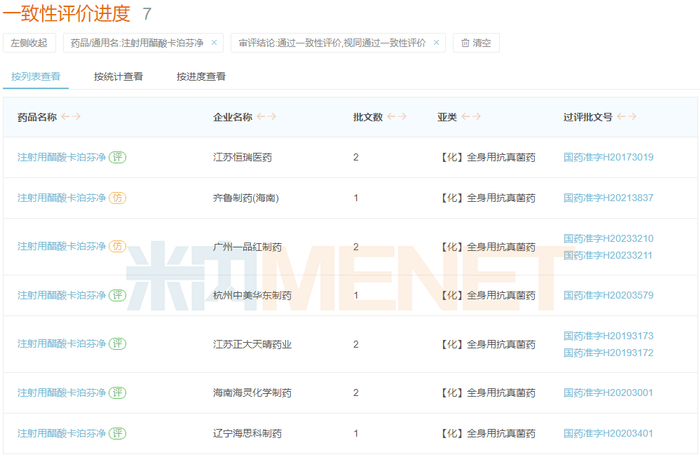Image resolution: width=700 pixels, height=457 pixels.
Task: Click the trash icon in 清空 button
Action: [x=465, y=43]
